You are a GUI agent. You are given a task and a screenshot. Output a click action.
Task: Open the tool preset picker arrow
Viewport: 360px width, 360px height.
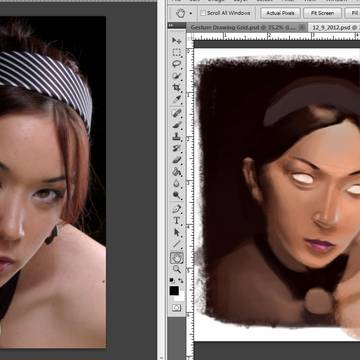click(x=191, y=13)
